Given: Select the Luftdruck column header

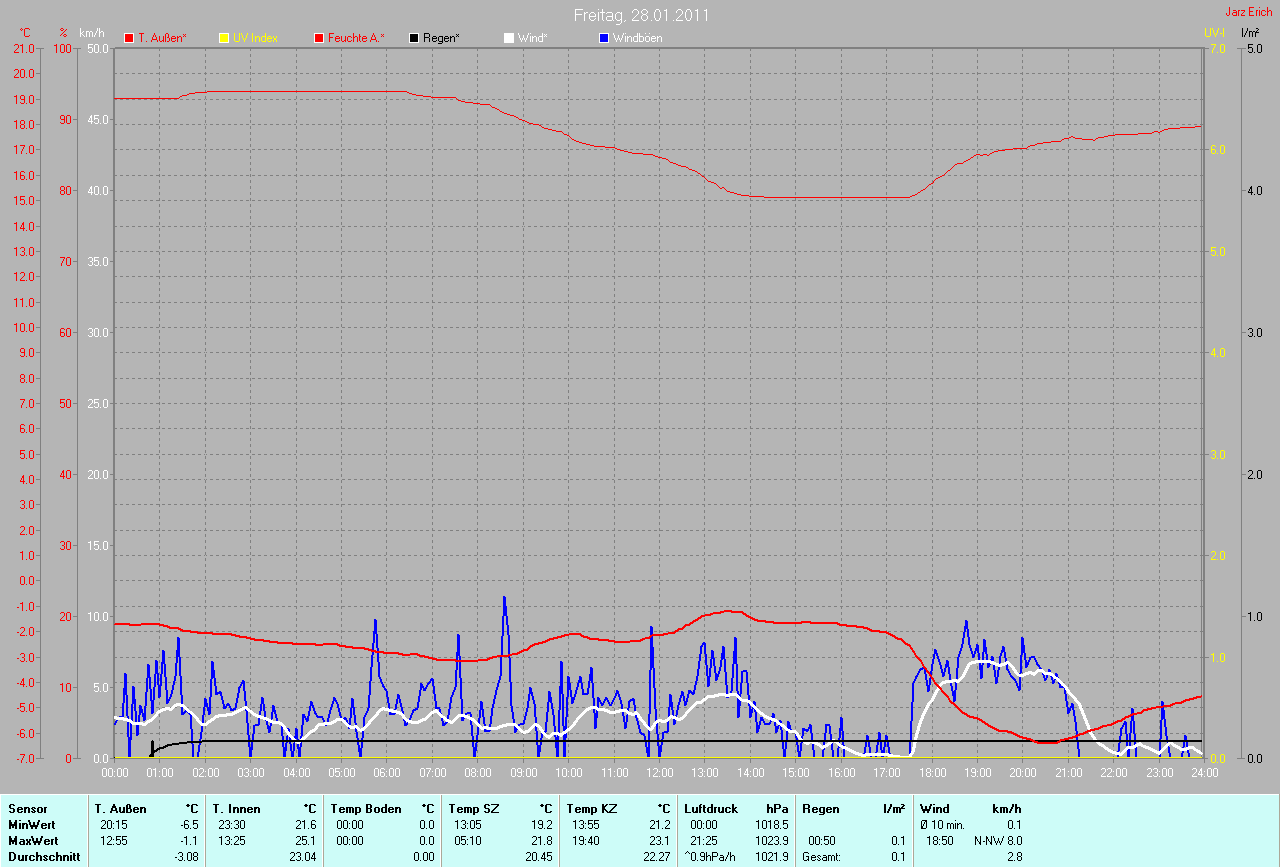Looking at the screenshot, I should [709, 808].
